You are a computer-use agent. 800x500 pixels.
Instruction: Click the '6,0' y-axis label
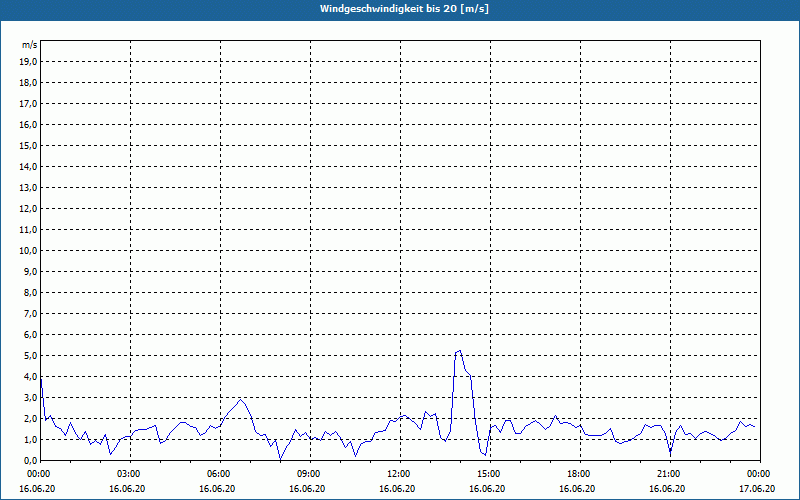coord(31,335)
